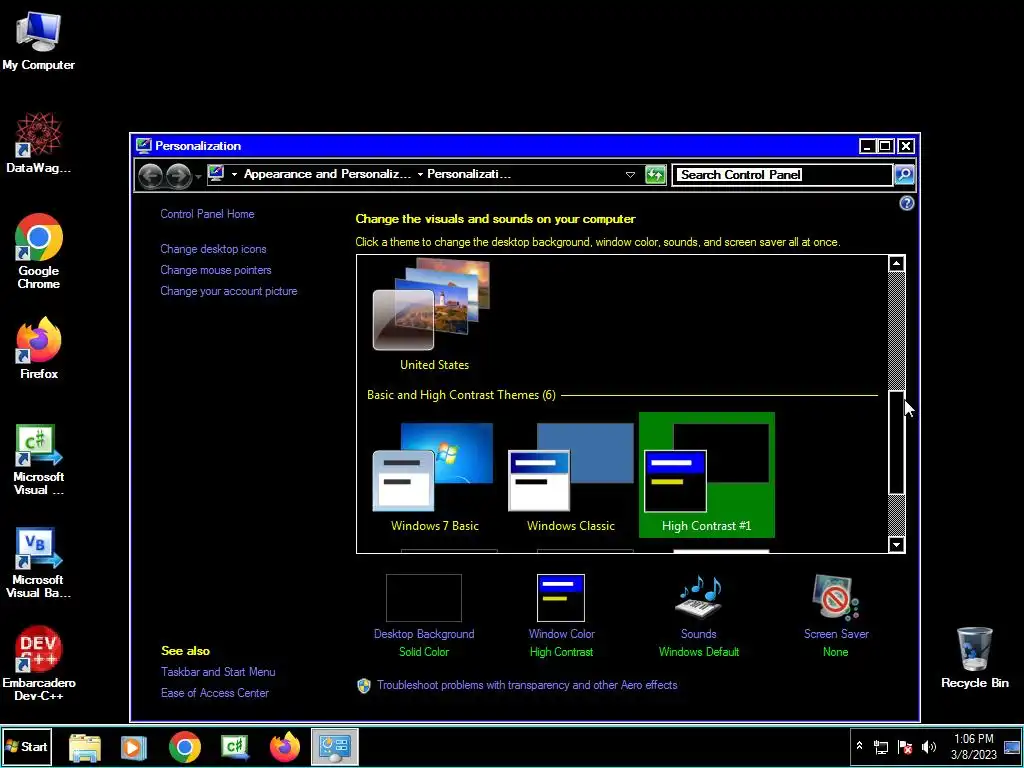The image size is (1024, 768).
Task: Refresh the Personalization page
Action: click(655, 174)
